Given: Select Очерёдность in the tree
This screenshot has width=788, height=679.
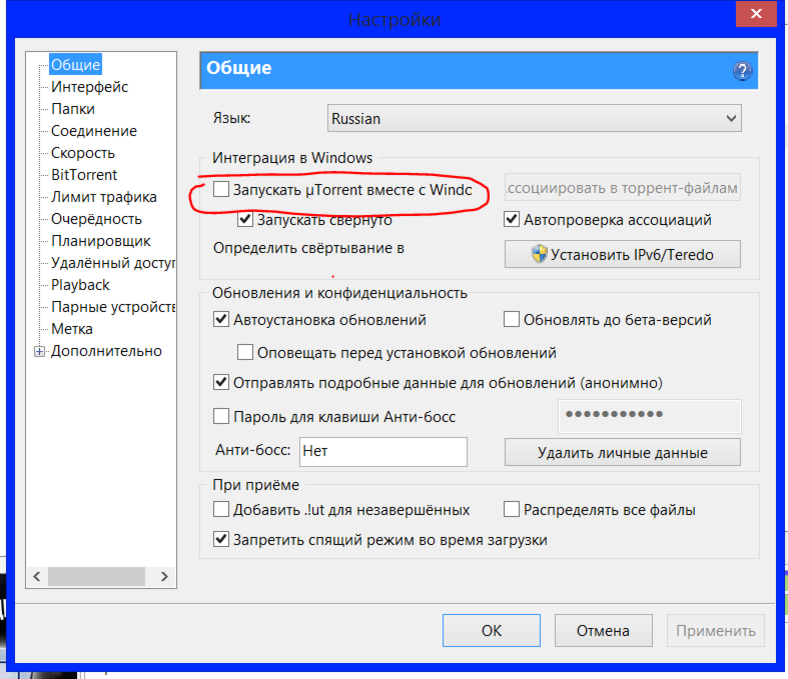Looking at the screenshot, I should pyautogui.click(x=96, y=219).
